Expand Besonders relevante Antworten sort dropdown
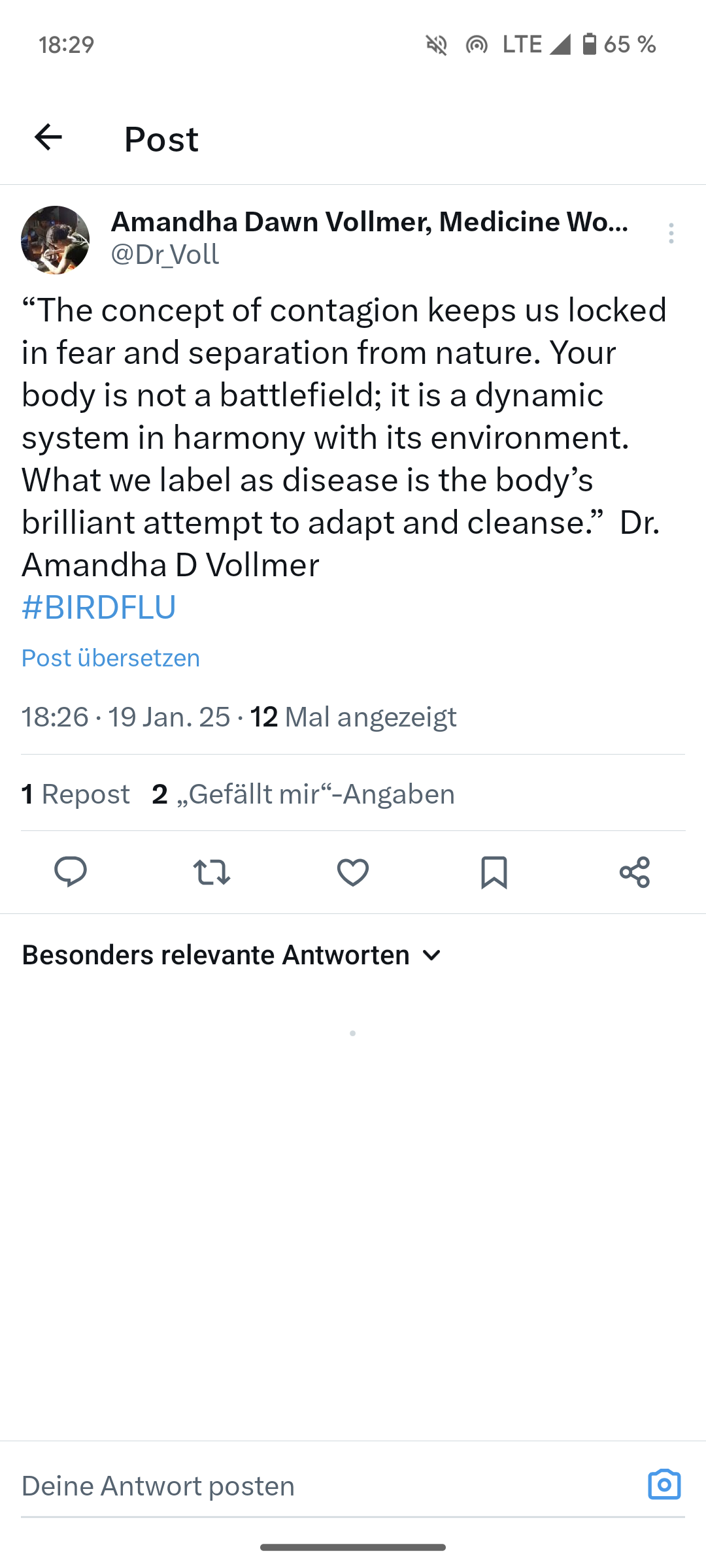The height and width of the screenshot is (1568, 706). [216, 955]
